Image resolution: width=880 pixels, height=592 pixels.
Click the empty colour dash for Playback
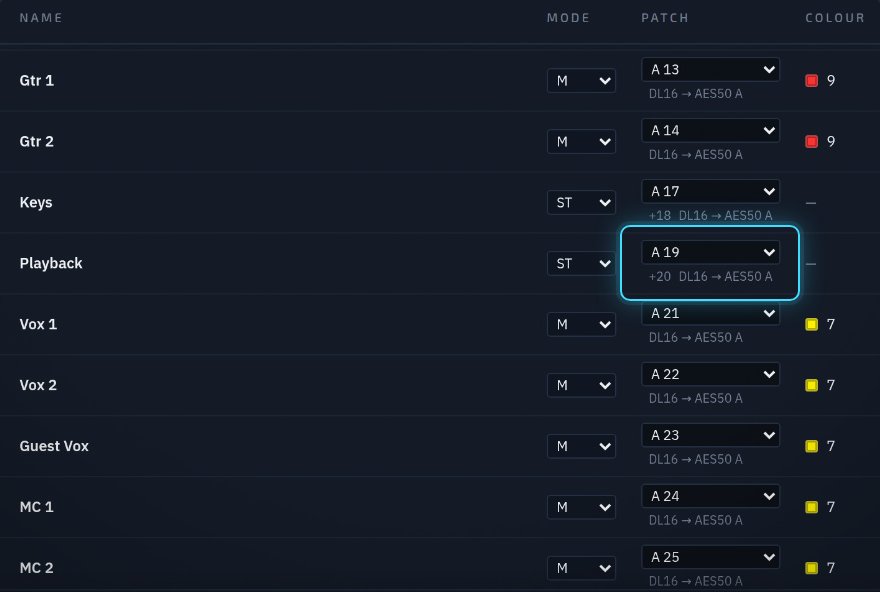coord(811,264)
